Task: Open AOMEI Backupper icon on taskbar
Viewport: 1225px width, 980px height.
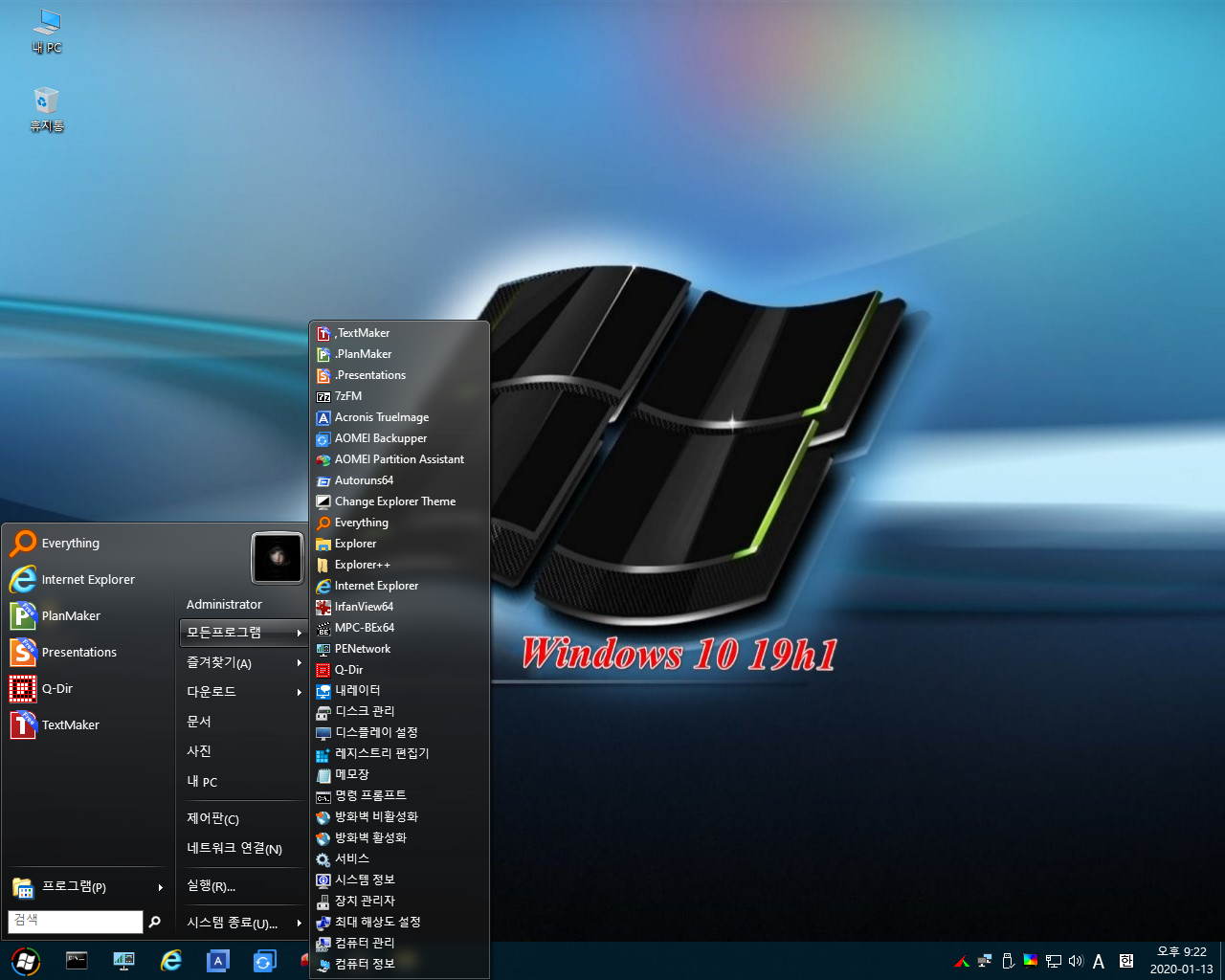Action: click(264, 961)
